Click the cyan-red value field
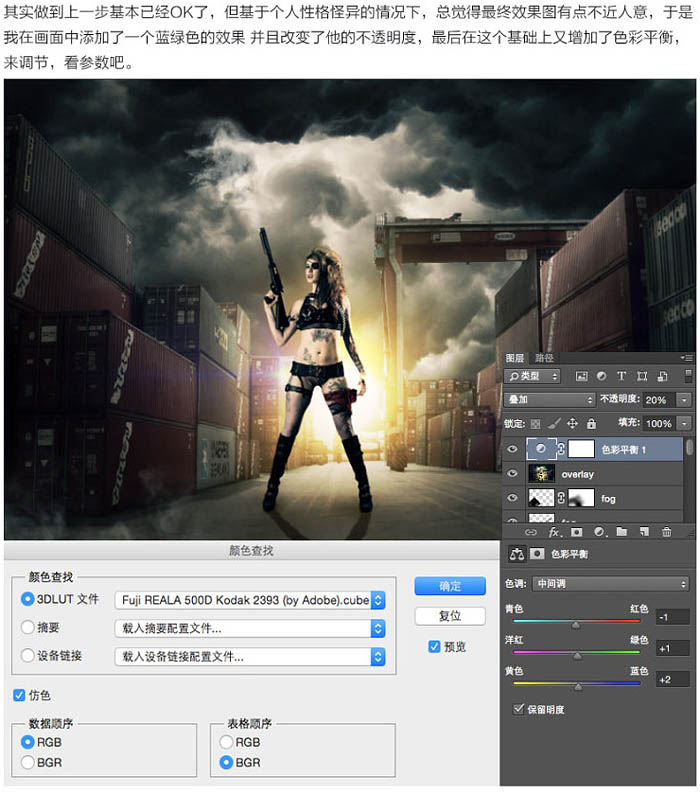The image size is (700, 795). point(672,617)
